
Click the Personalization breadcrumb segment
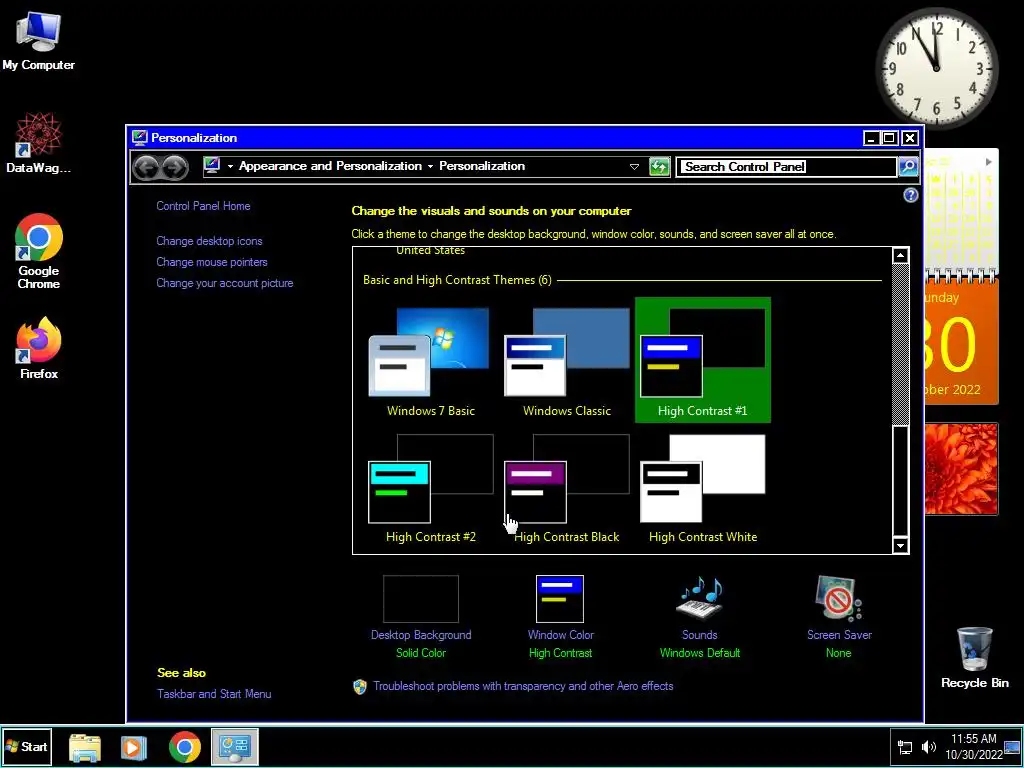482,166
